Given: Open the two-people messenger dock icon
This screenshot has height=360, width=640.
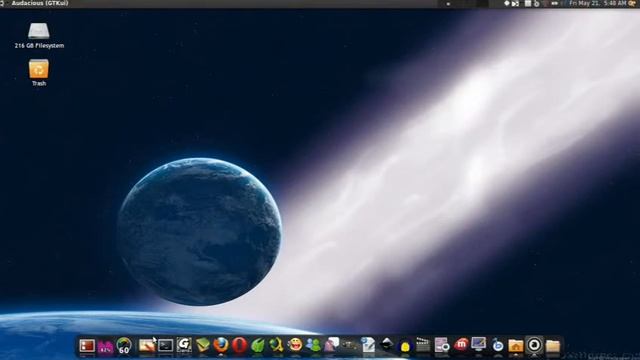Looking at the screenshot, I should (x=313, y=345).
